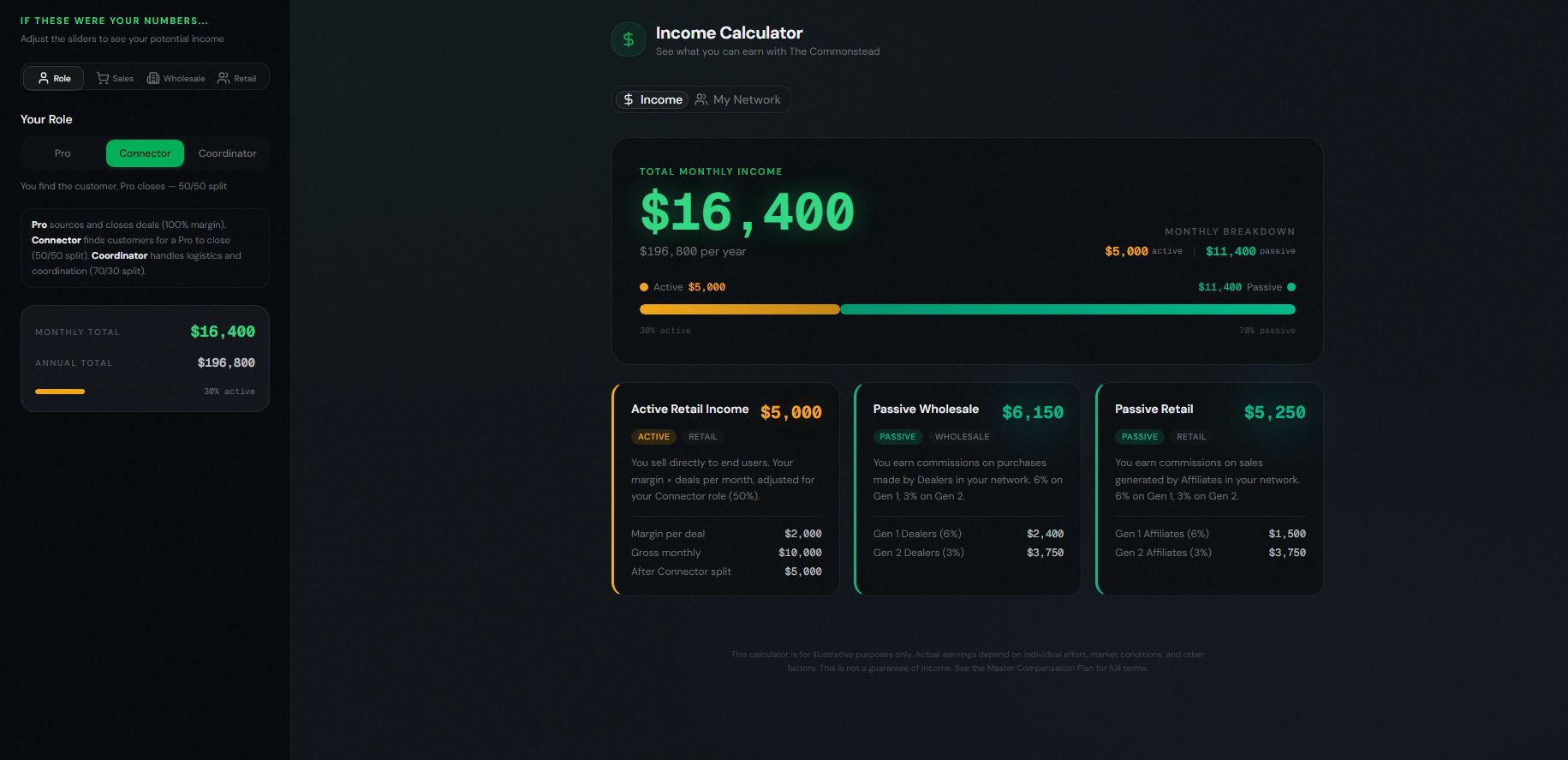Click the Active Retail Income card title
Screen dimensions: 1568x760
click(690, 409)
